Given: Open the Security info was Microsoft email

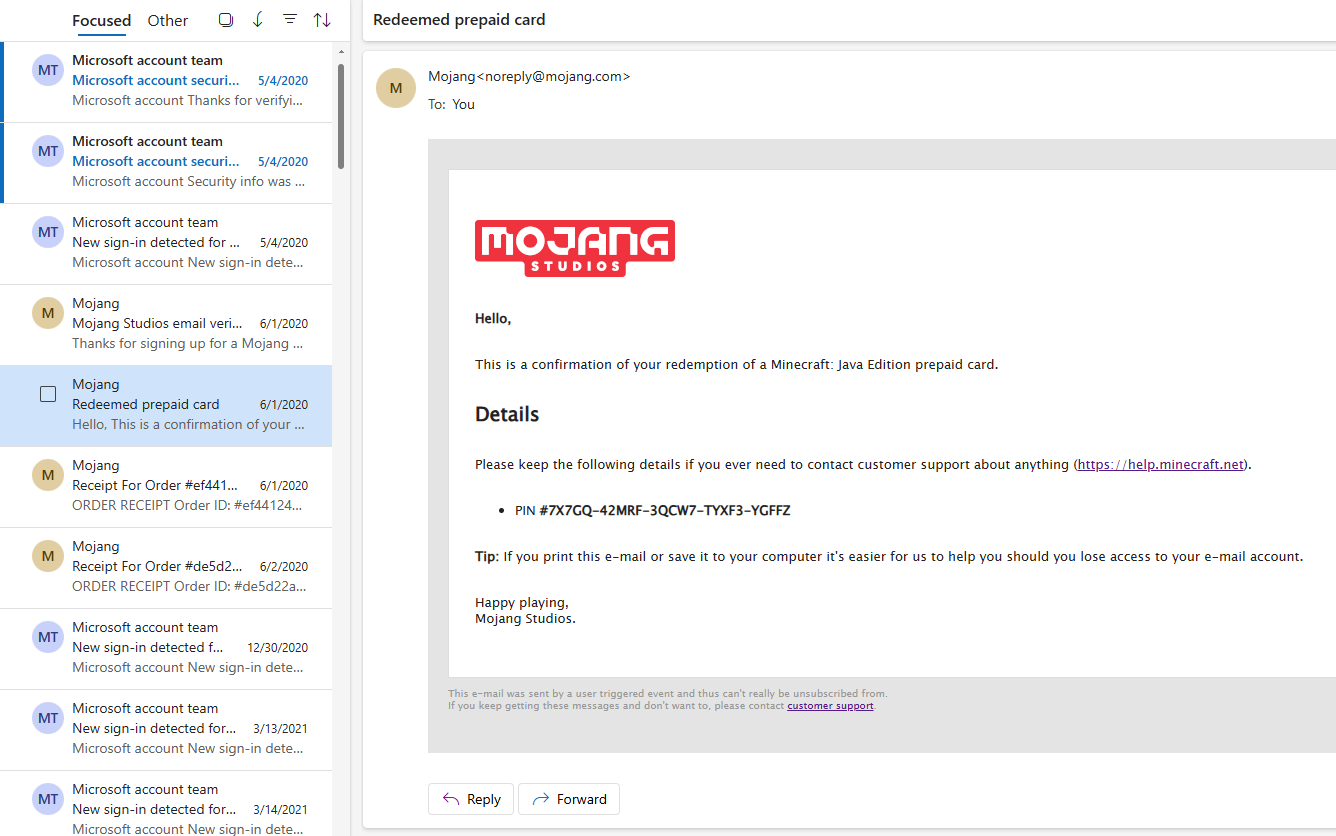Looking at the screenshot, I should point(166,162).
